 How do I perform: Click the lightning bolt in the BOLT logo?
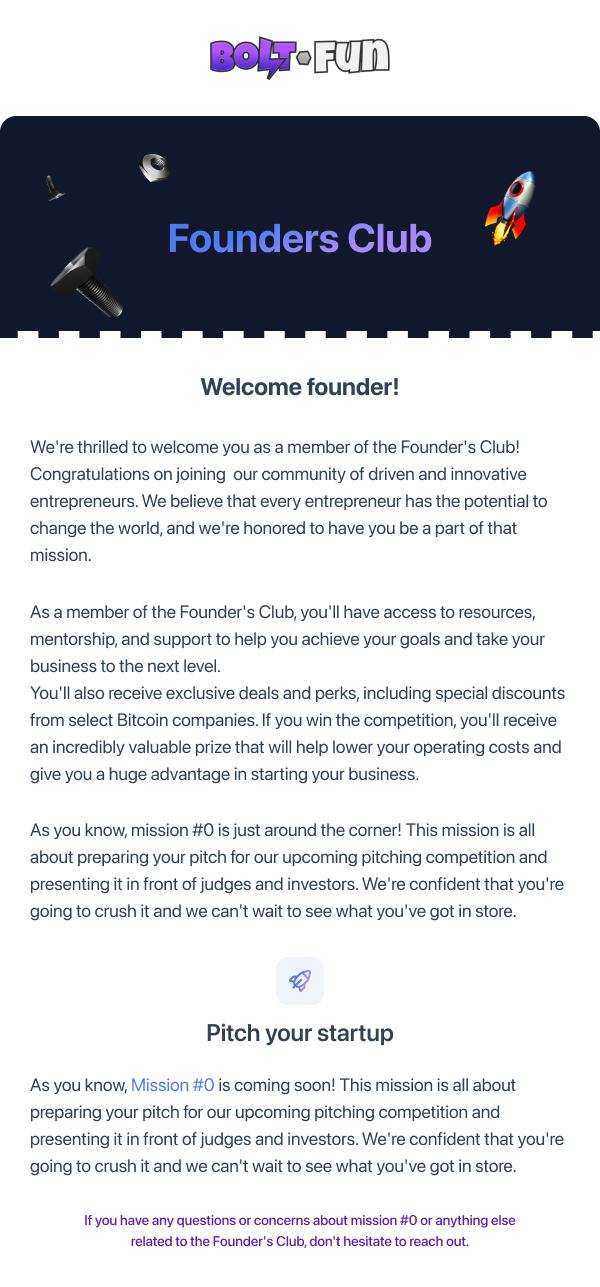[x=271, y=65]
